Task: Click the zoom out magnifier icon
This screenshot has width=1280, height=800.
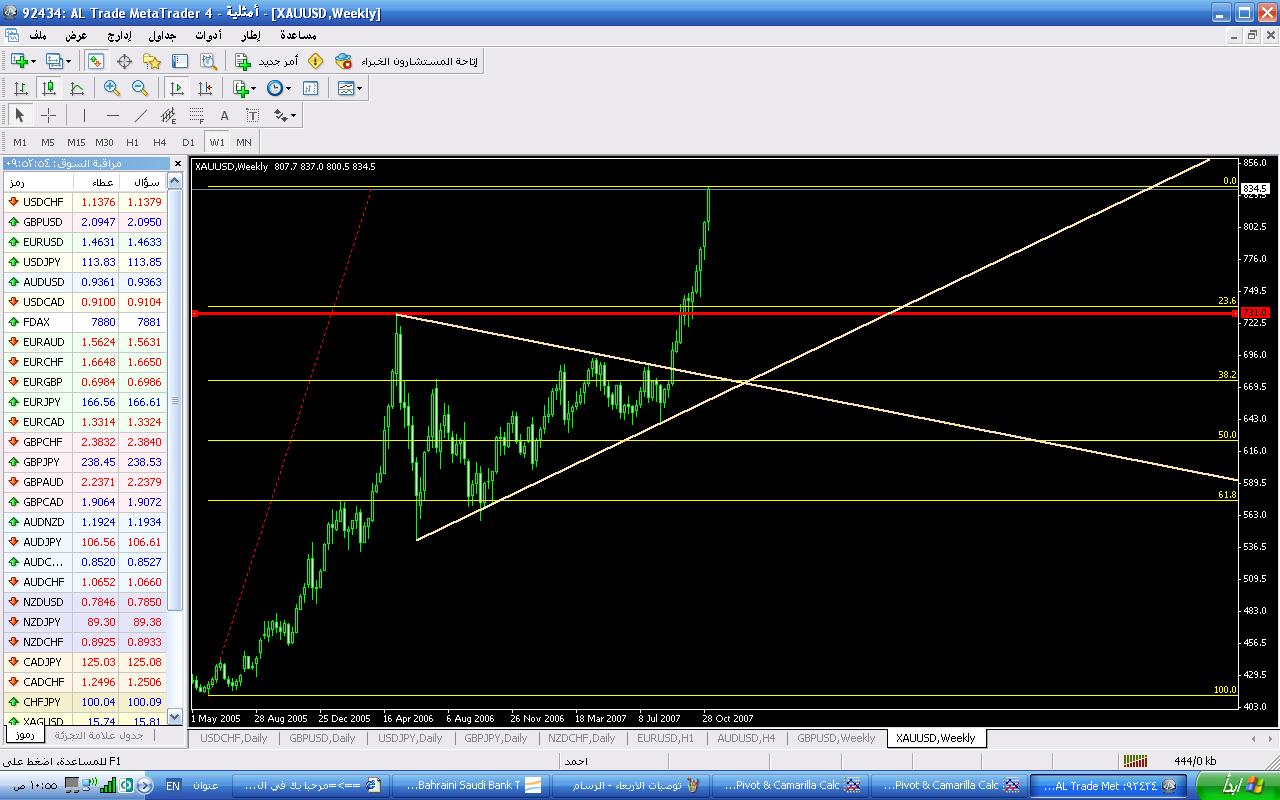Action: (140, 88)
